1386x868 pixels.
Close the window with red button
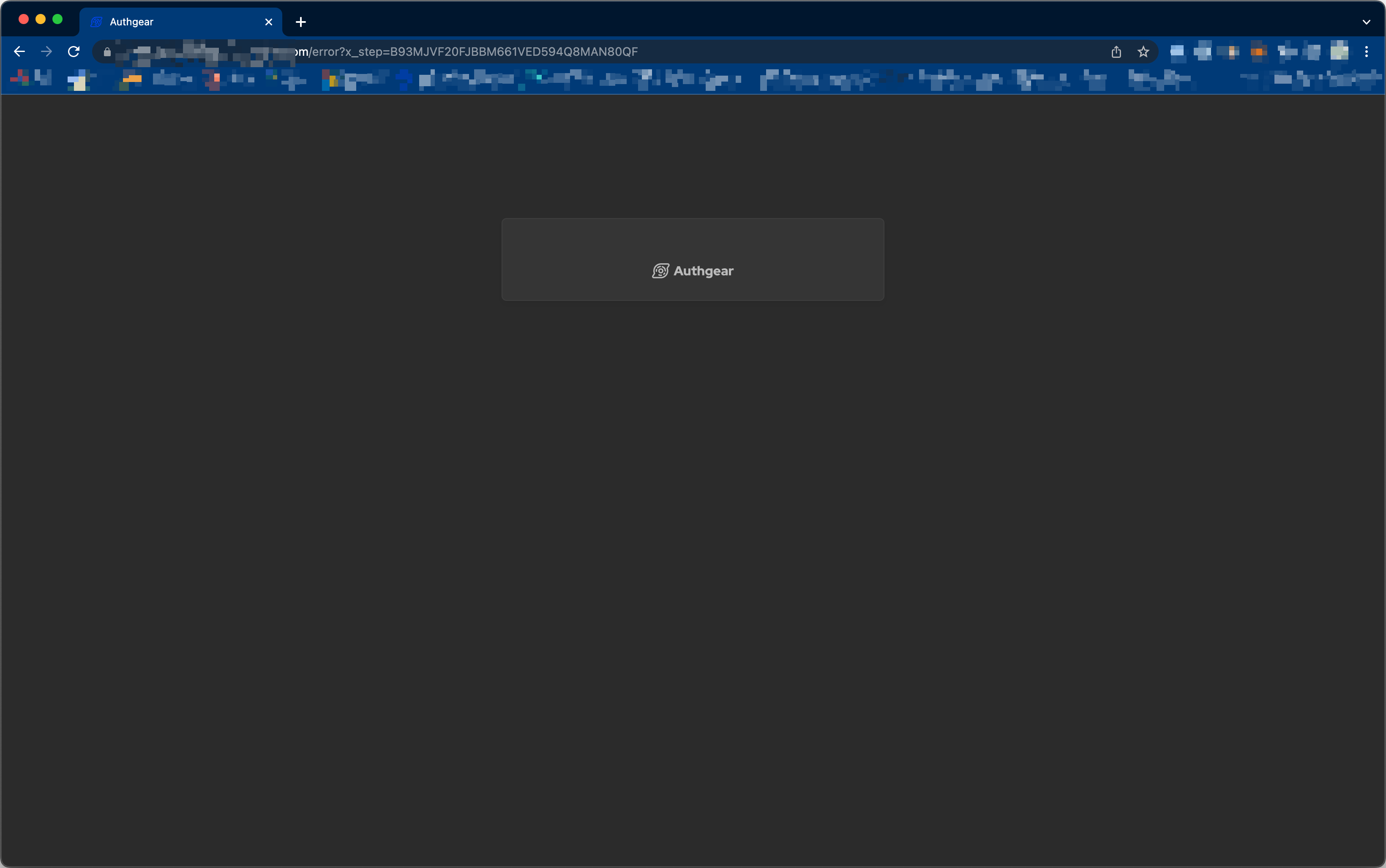click(24, 19)
